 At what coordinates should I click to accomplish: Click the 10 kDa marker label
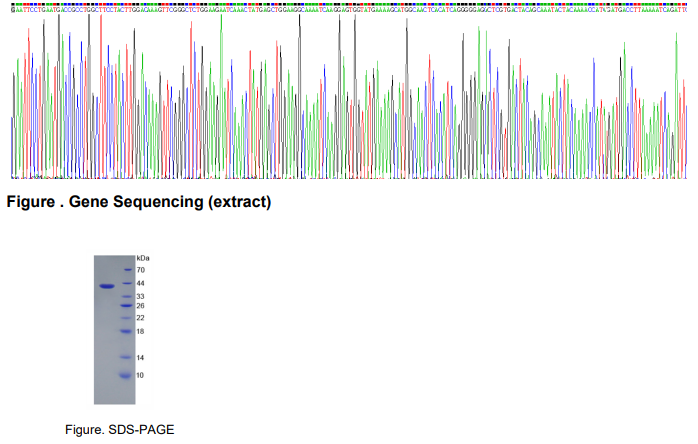tap(141, 376)
